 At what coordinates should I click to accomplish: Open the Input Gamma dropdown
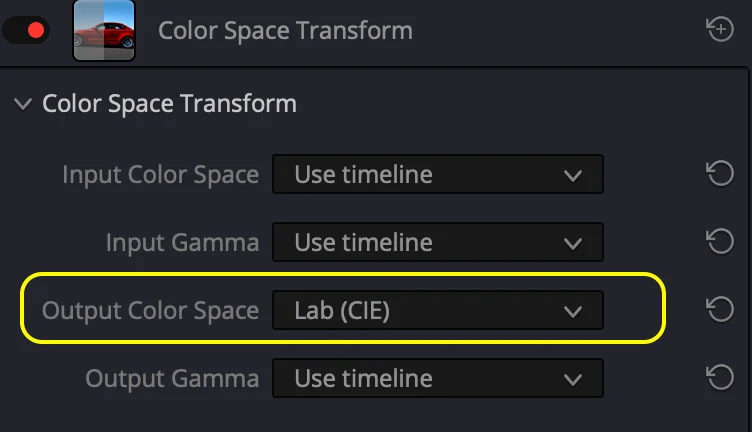coord(438,242)
